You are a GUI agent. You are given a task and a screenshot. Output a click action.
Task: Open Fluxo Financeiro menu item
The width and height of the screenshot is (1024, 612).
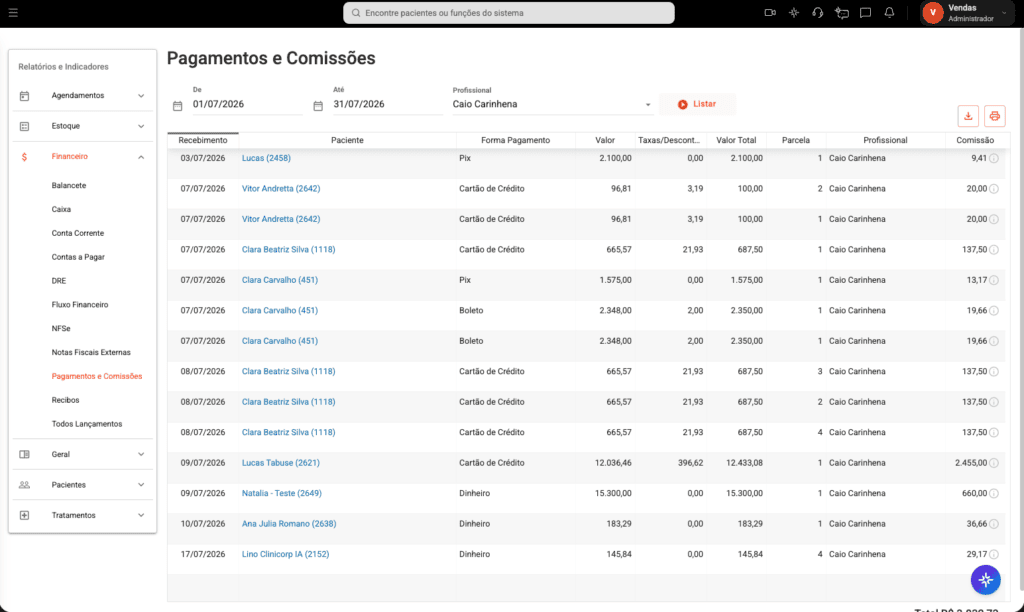(80, 305)
